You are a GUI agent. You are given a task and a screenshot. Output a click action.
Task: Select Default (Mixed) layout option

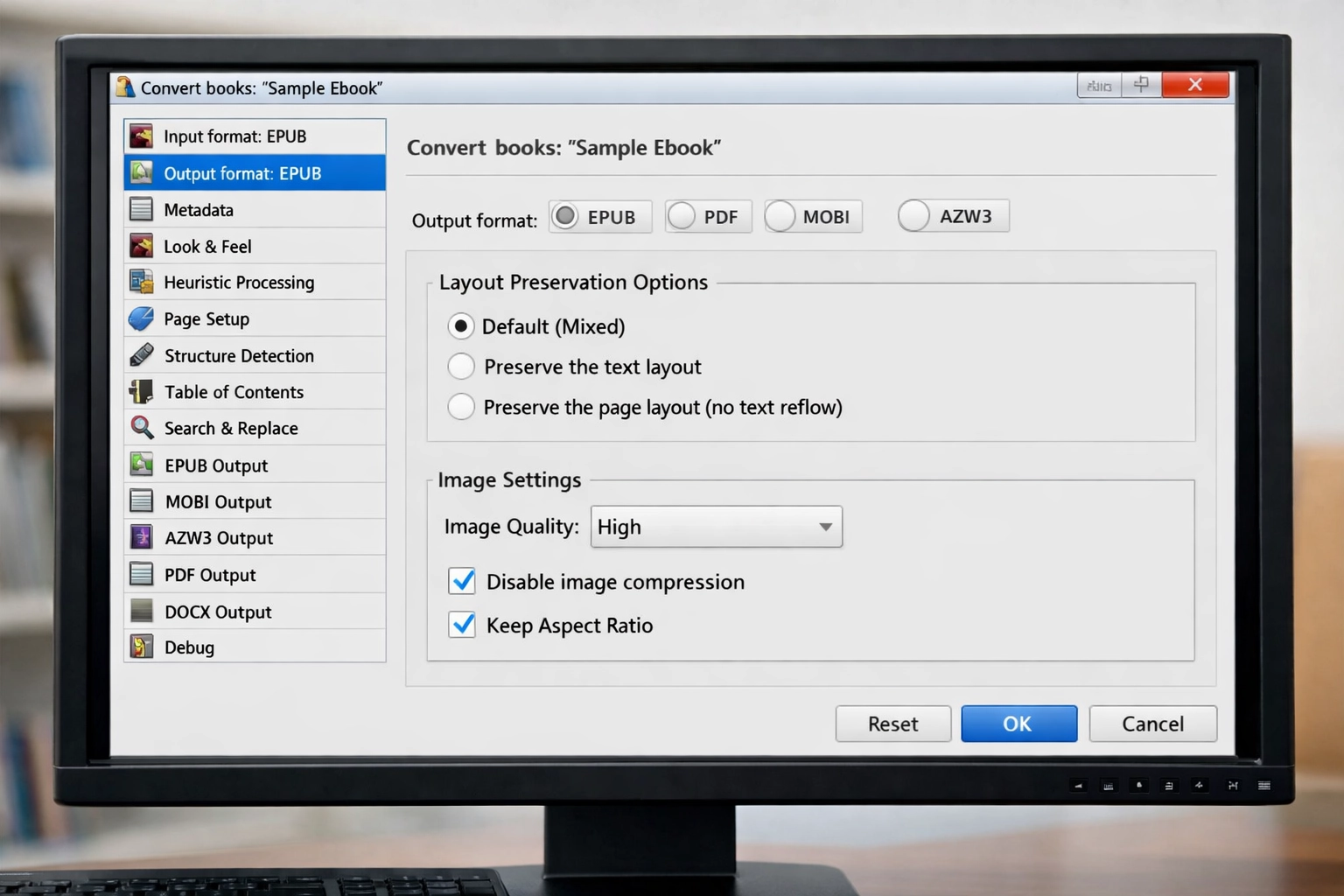point(461,326)
